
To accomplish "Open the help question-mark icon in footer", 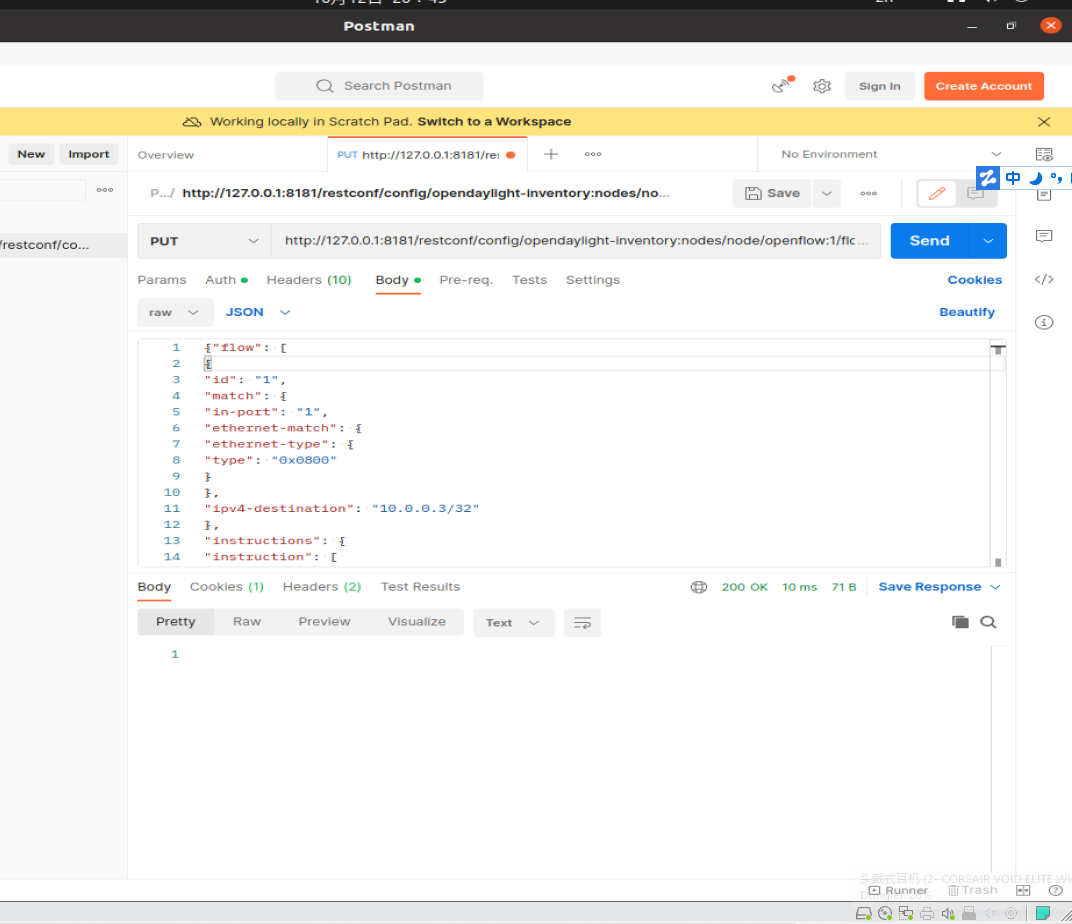I will pyautogui.click(x=1055, y=890).
